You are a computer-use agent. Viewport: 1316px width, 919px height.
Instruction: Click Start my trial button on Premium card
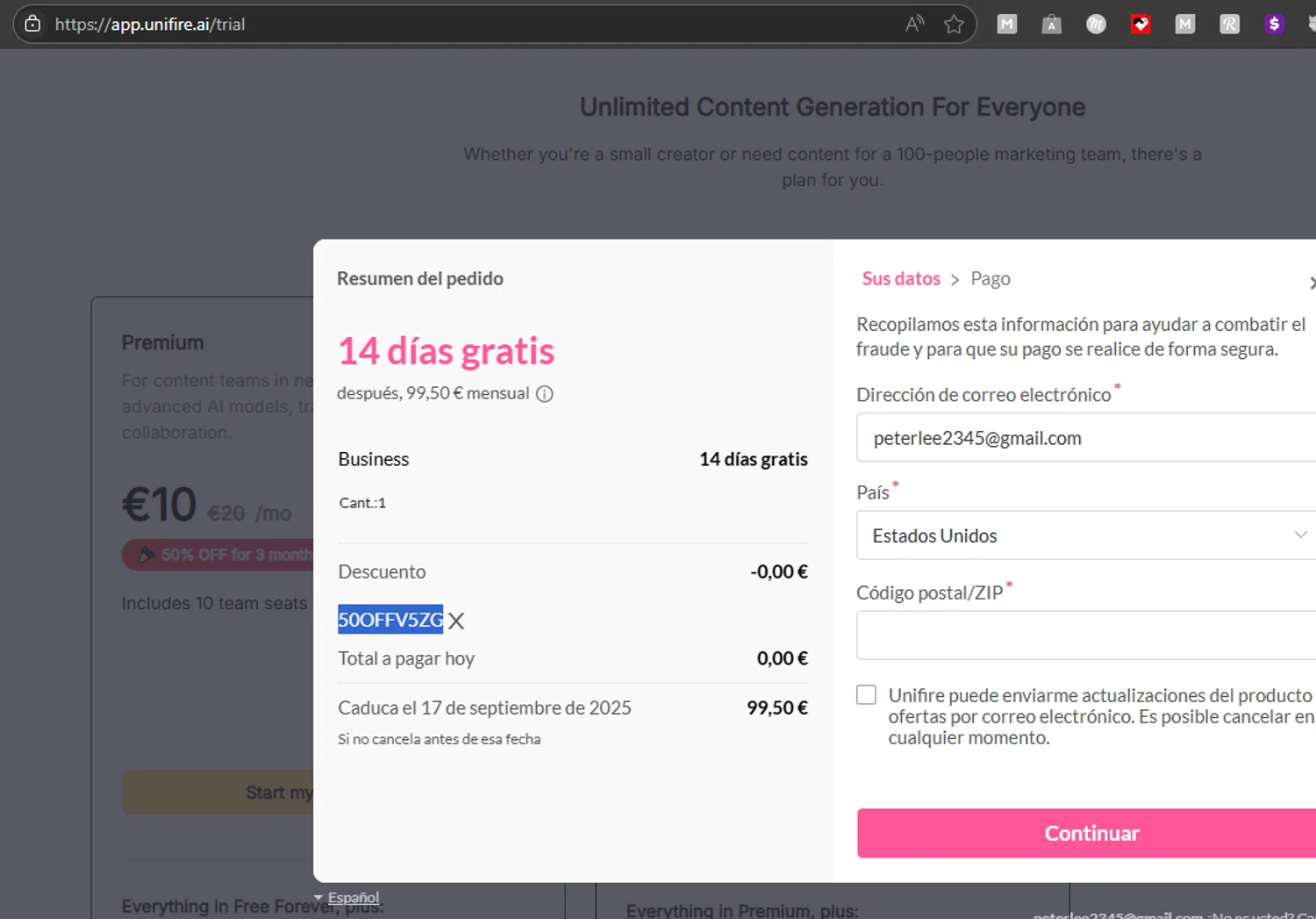tap(218, 793)
